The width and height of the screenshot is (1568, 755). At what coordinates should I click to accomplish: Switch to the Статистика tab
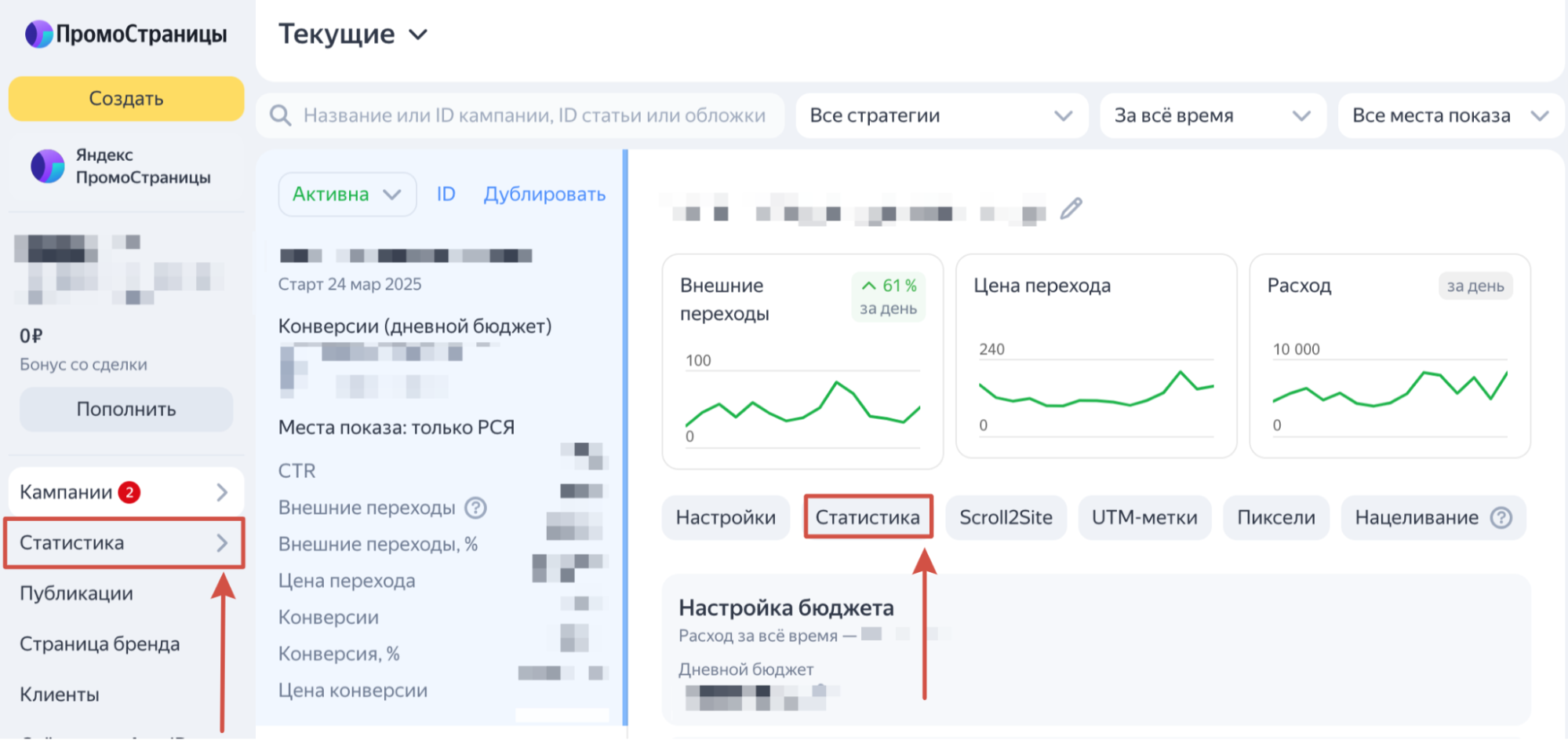[868, 518]
